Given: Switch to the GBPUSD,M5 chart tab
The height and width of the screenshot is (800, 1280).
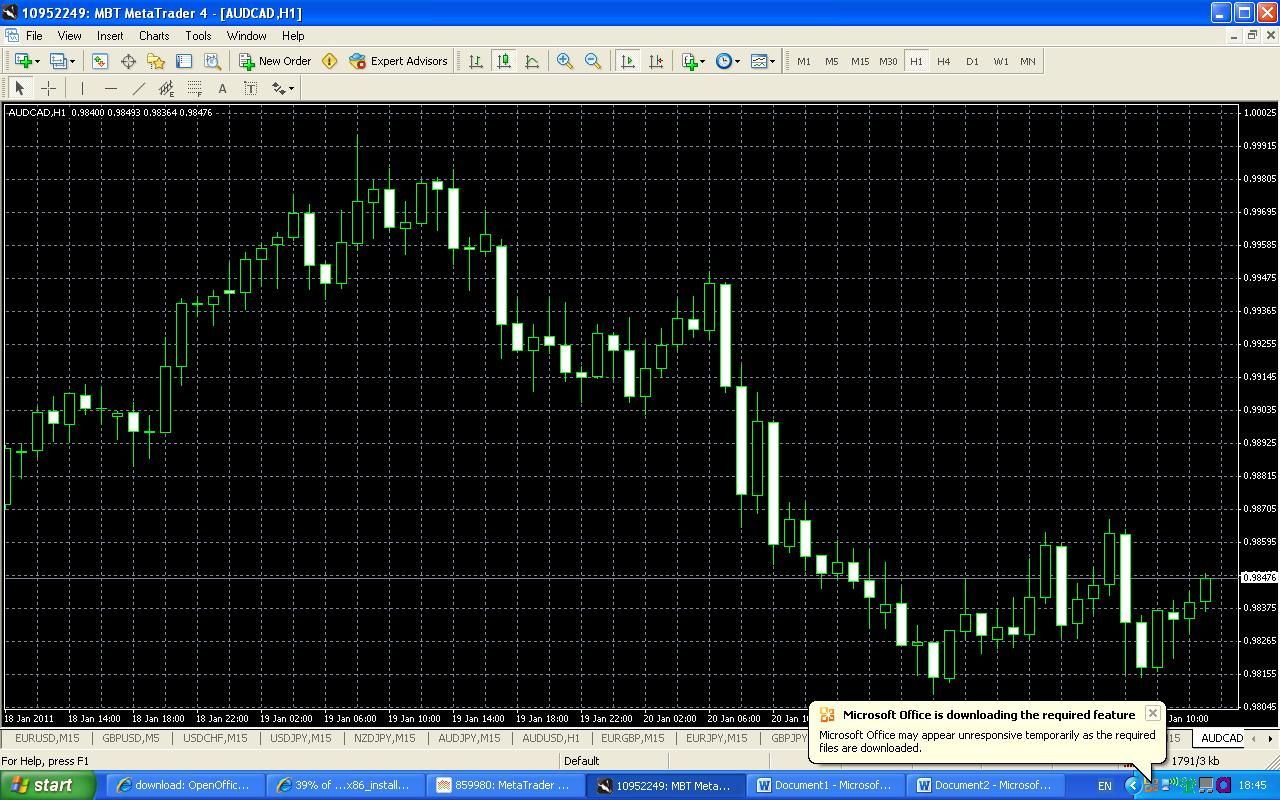Looking at the screenshot, I should [130, 738].
